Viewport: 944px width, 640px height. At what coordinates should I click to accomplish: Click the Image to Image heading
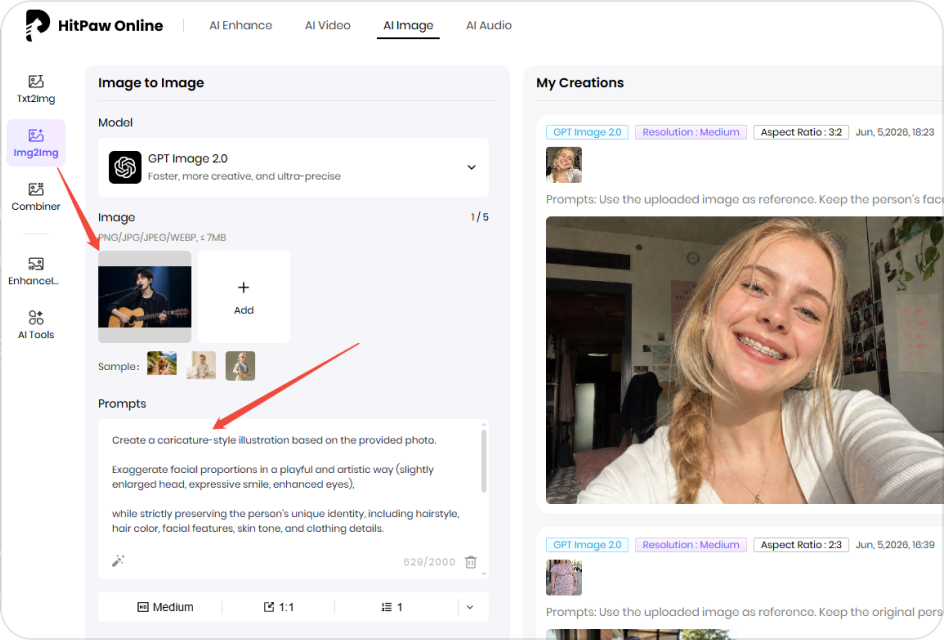(151, 83)
